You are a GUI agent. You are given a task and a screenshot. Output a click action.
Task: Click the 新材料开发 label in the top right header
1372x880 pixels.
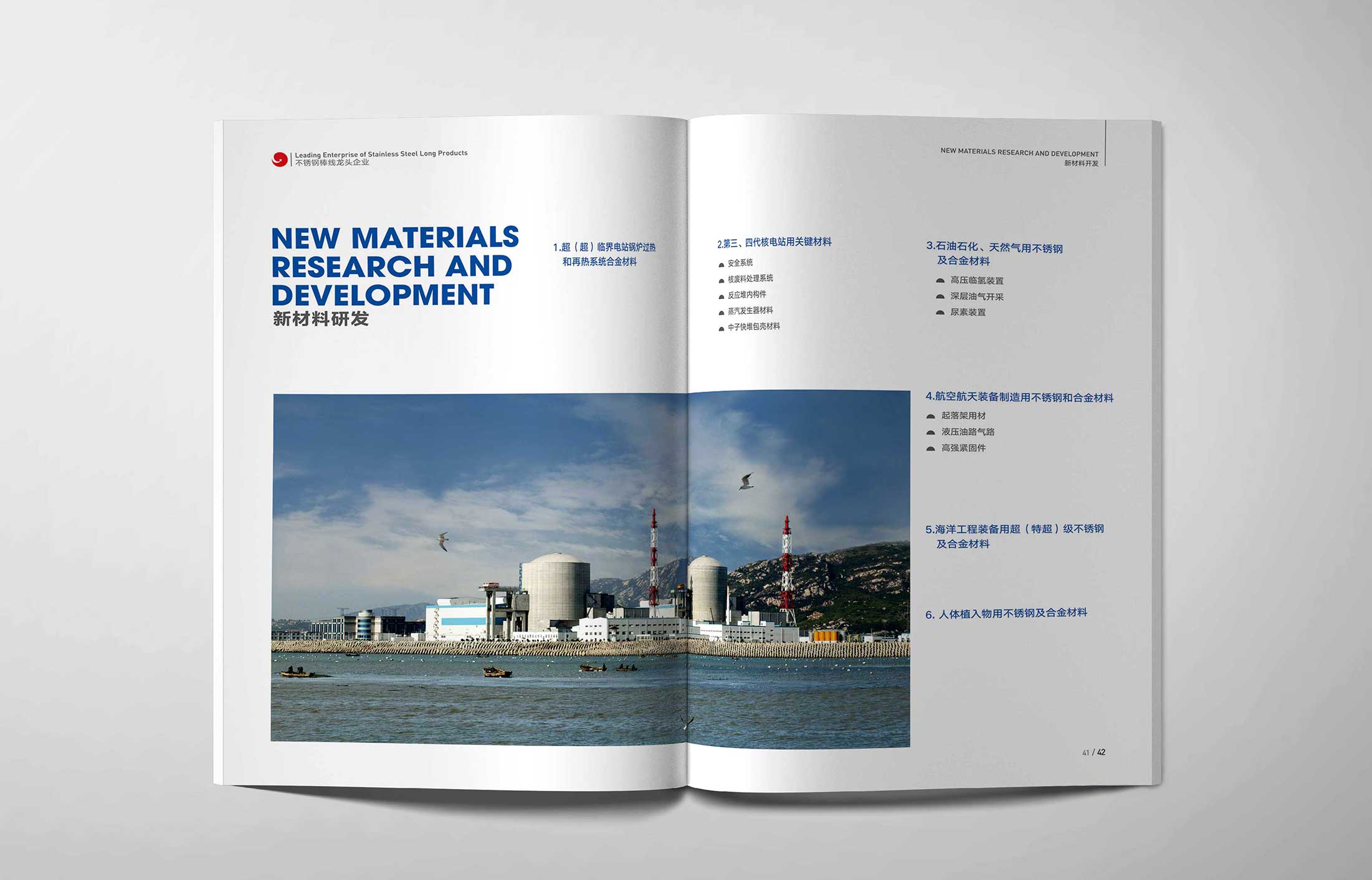tap(1081, 163)
